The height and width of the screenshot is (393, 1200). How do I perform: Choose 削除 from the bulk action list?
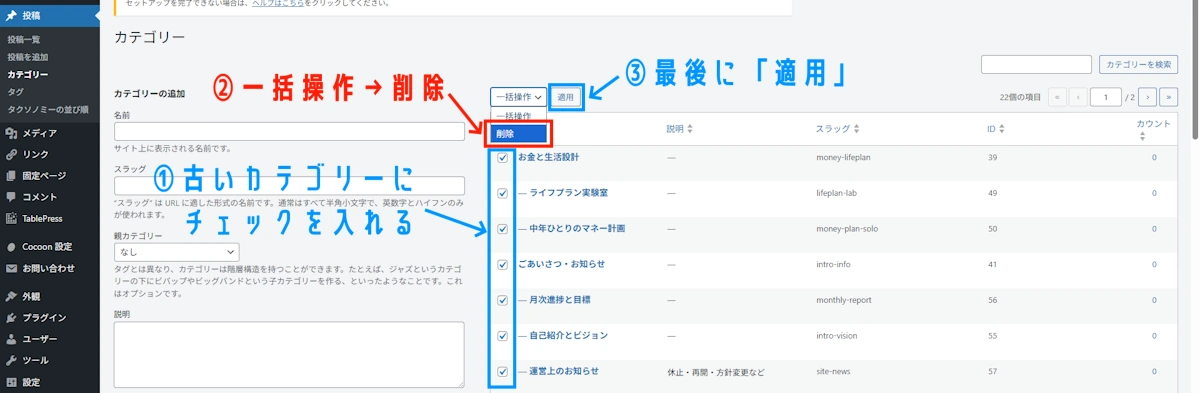519,133
